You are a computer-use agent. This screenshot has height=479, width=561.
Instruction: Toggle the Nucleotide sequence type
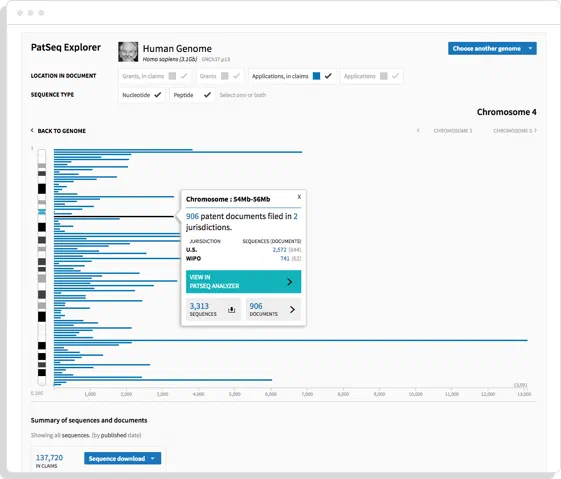click(x=142, y=95)
